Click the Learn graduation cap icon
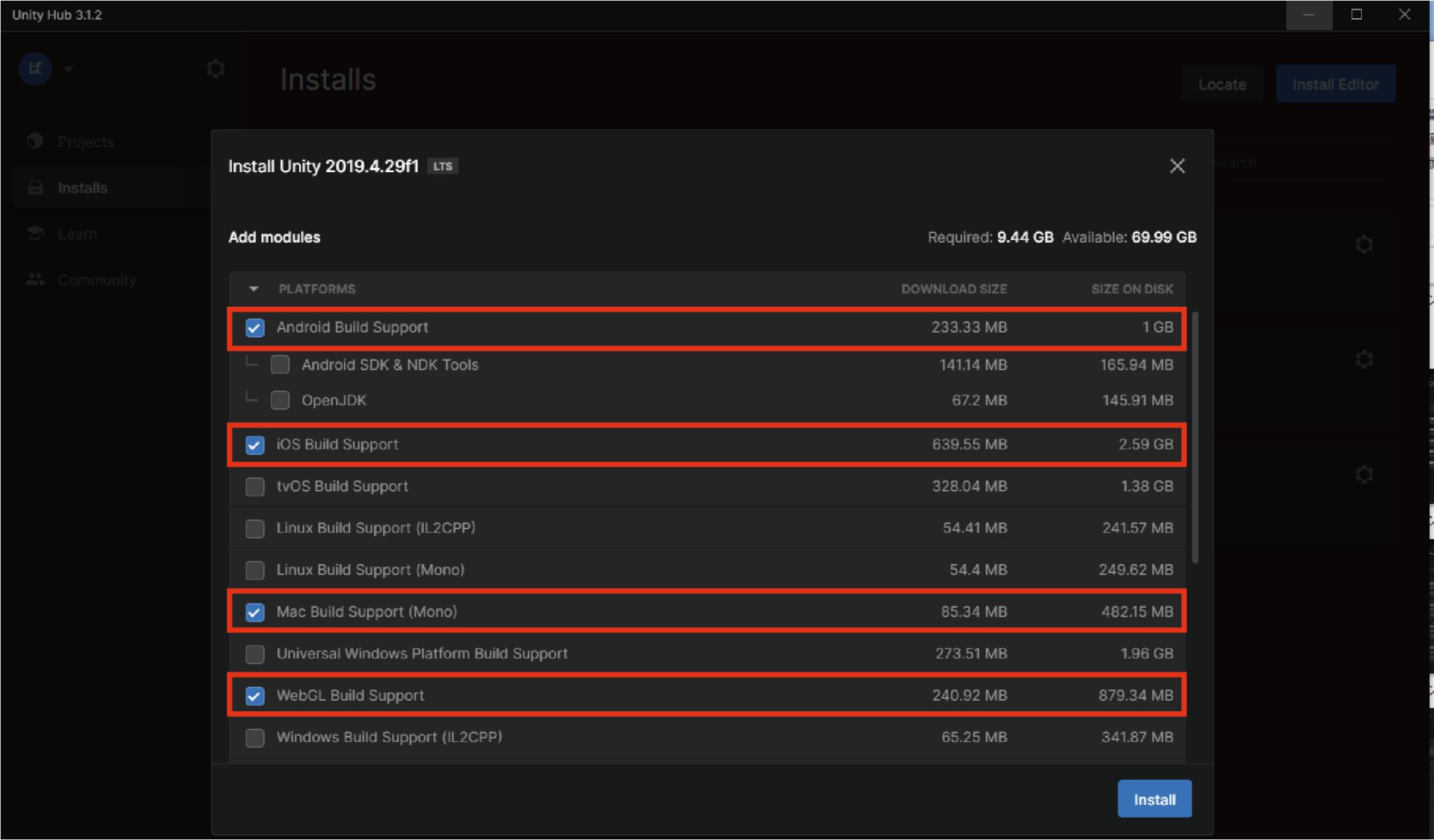 coord(35,233)
